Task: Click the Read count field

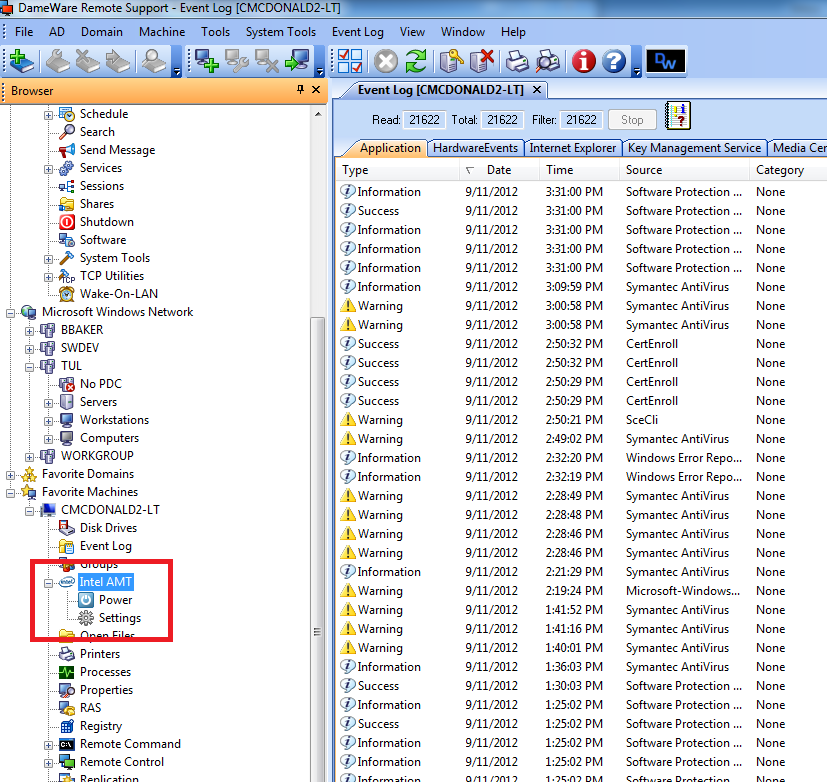Action: (424, 120)
